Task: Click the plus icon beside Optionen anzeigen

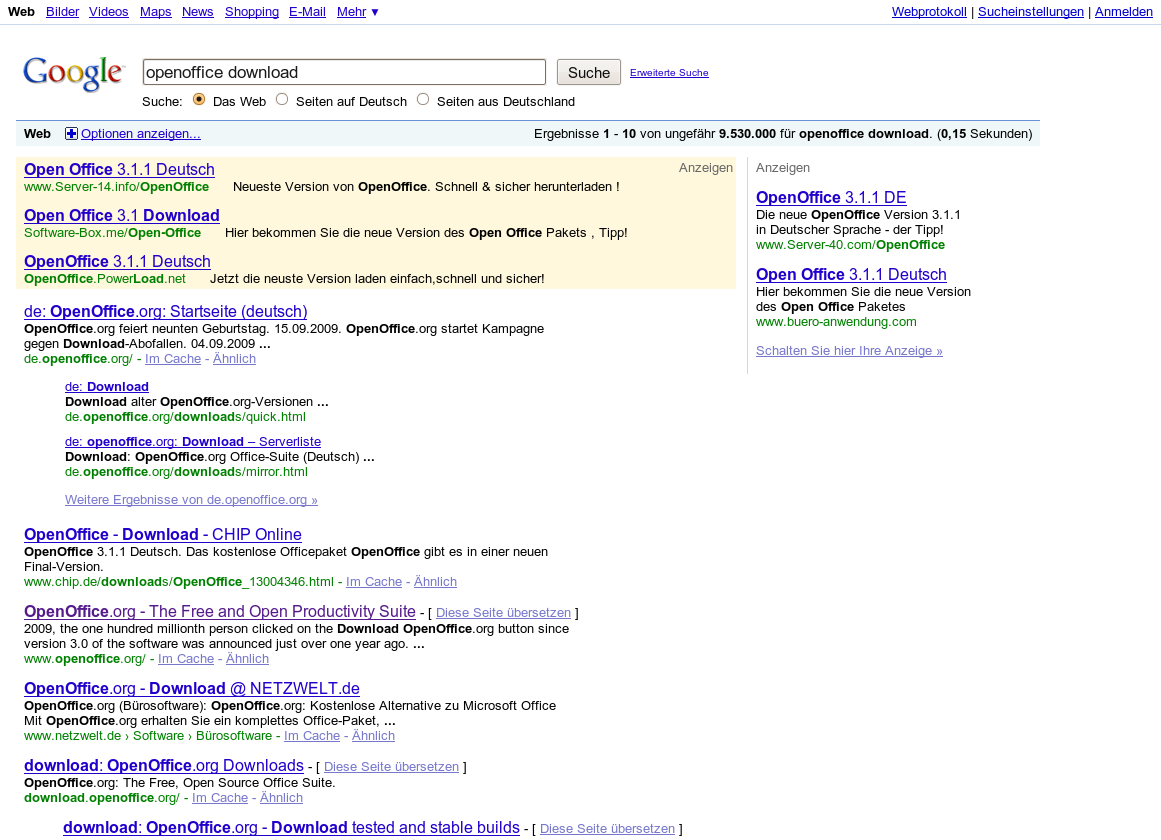Action: [x=71, y=133]
